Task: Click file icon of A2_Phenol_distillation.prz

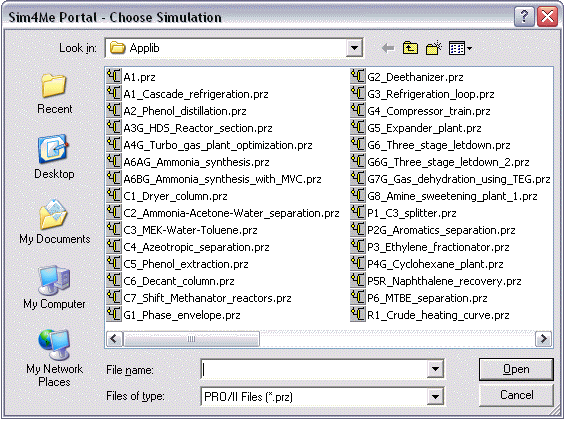Action: pyautogui.click(x=114, y=110)
